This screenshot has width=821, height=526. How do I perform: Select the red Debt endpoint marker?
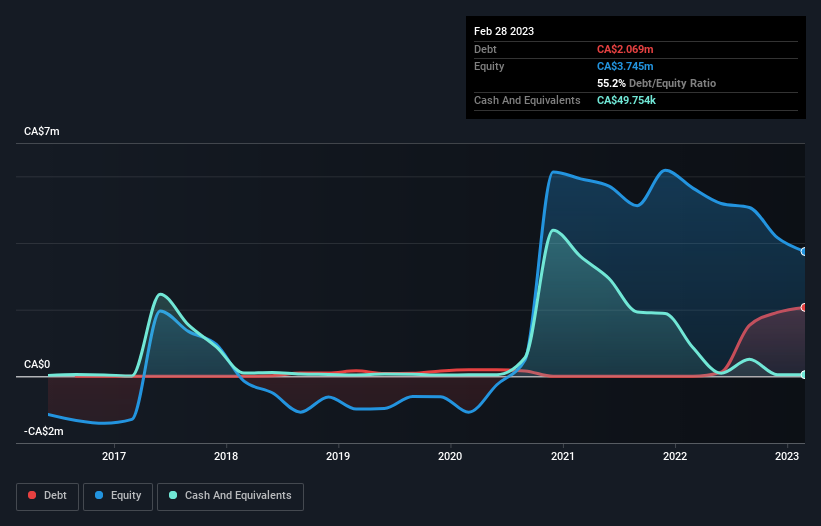click(804, 308)
